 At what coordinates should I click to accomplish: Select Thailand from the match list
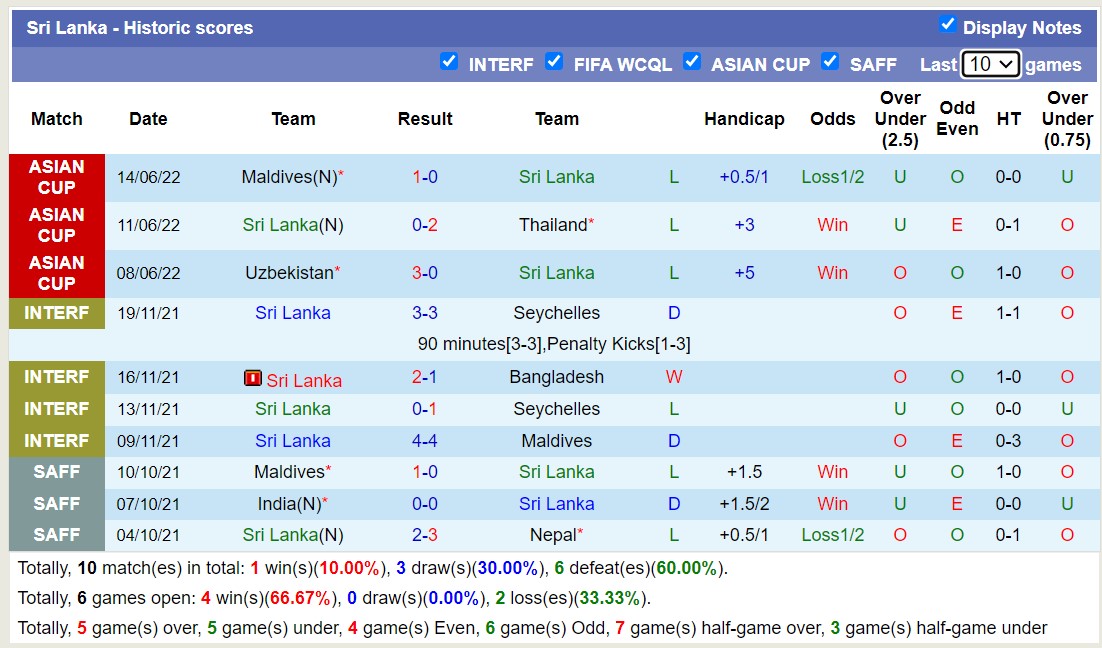click(x=552, y=225)
